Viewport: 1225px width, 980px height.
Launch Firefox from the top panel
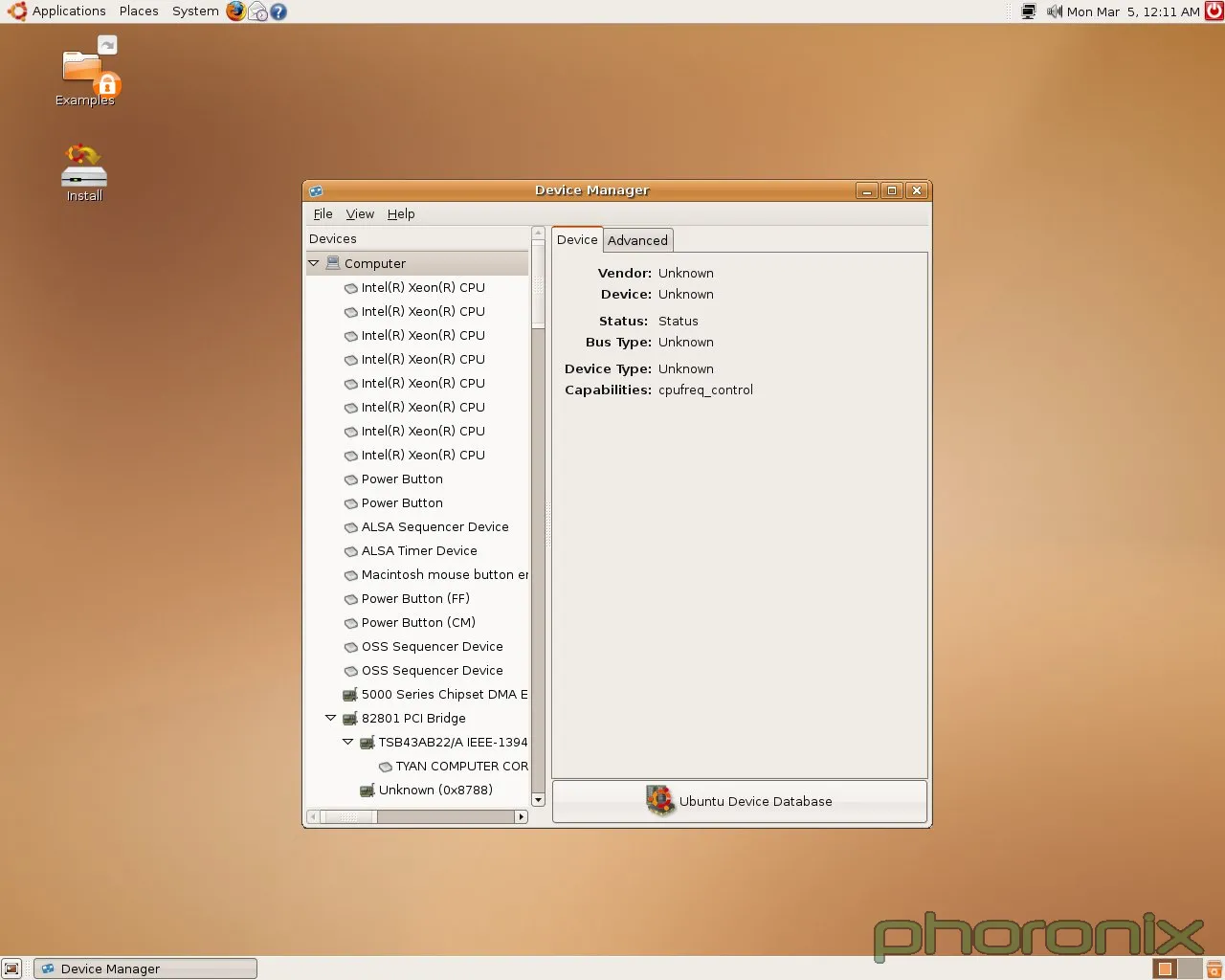pos(235,11)
